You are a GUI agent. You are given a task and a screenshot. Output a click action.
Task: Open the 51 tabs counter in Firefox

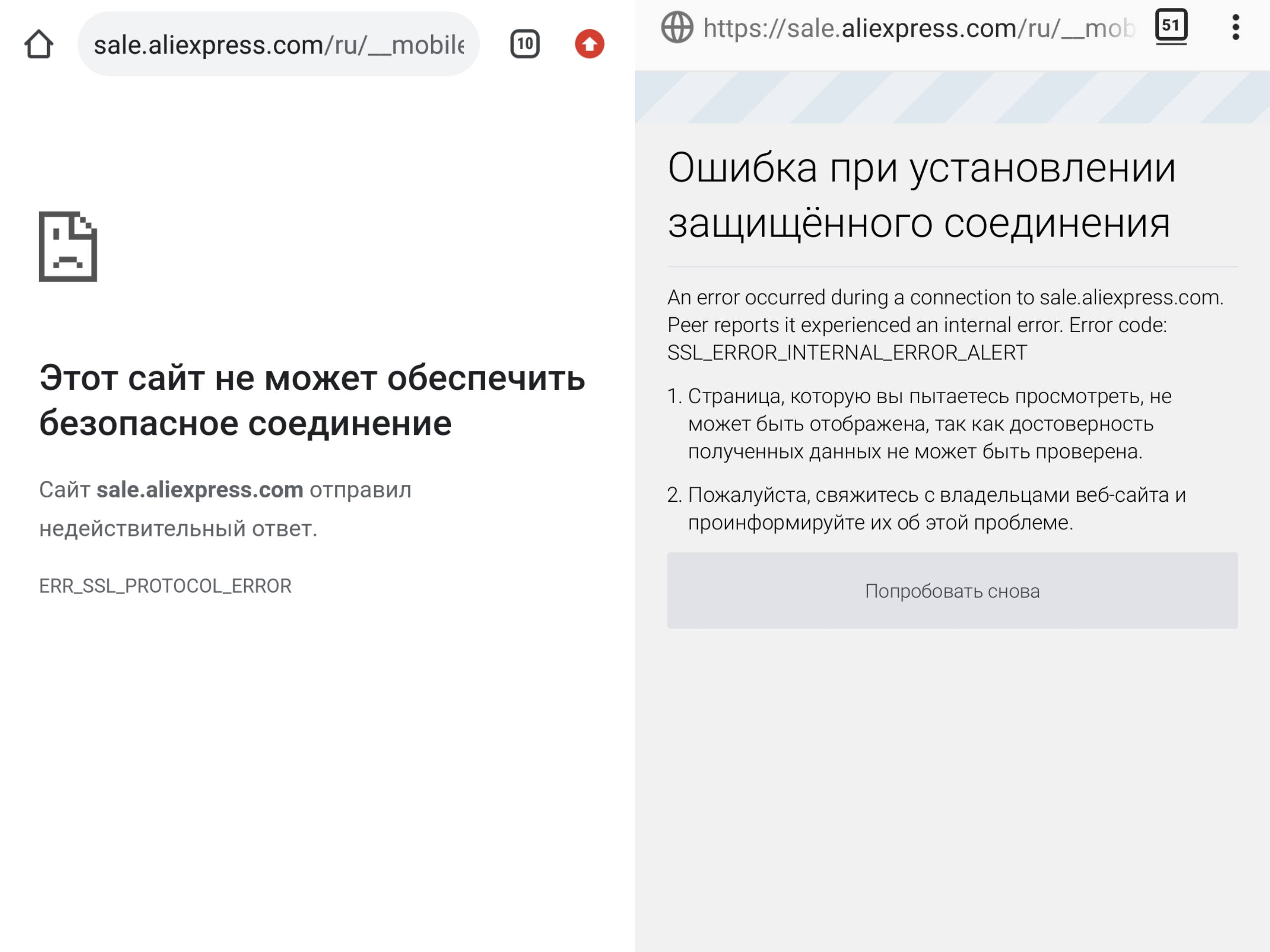[1171, 26]
